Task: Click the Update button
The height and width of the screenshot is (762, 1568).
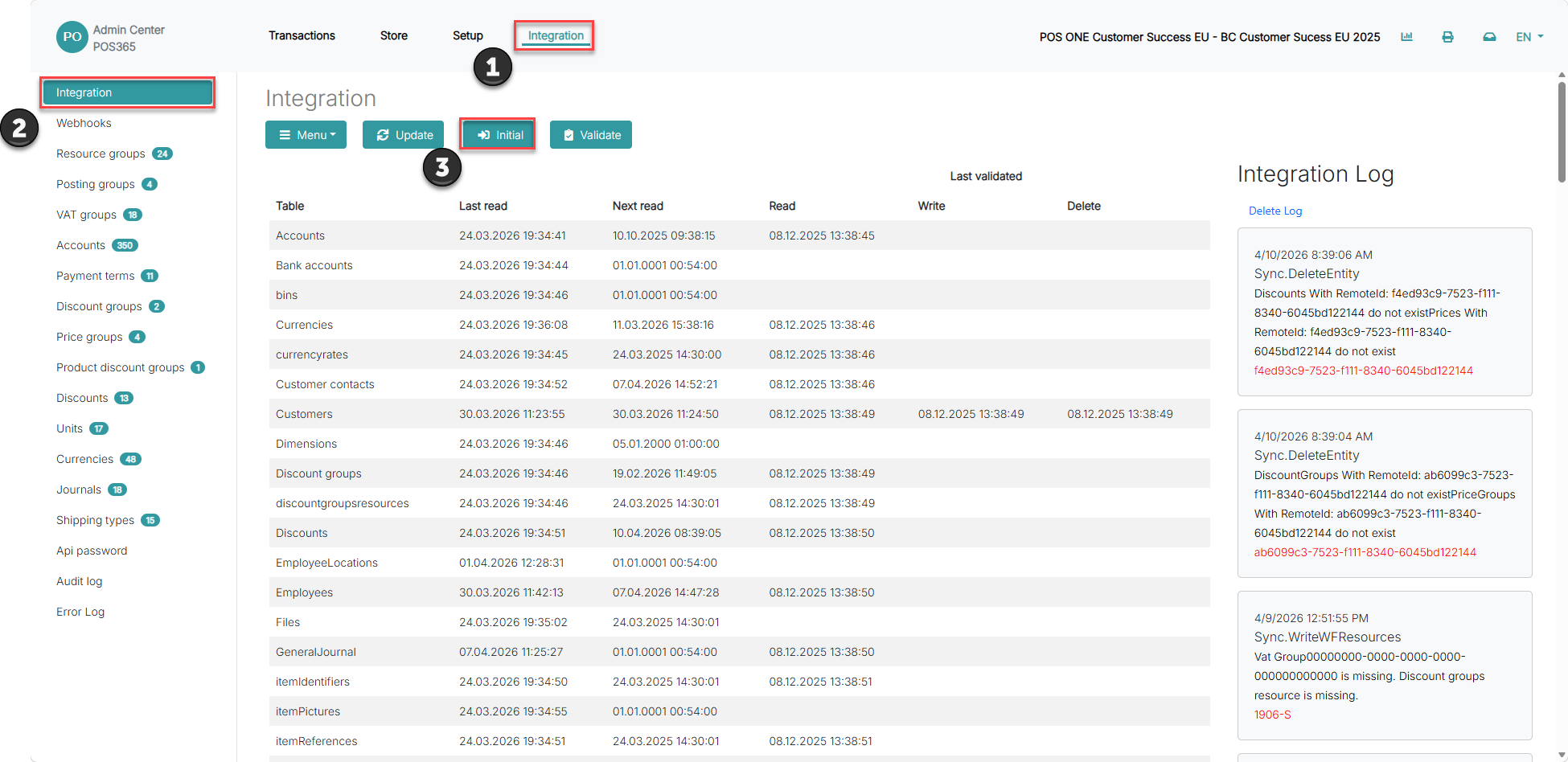Action: pos(404,135)
